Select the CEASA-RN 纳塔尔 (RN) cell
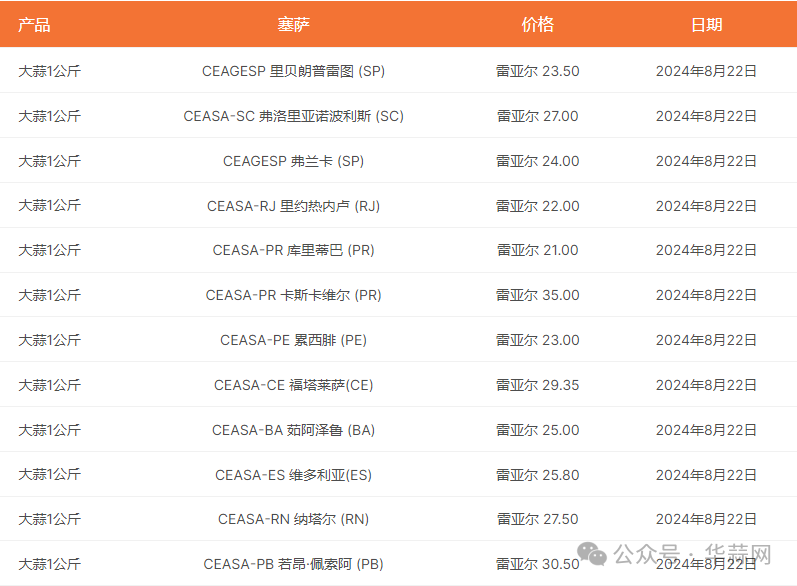Screen dimensions: 797x586 (293, 519)
